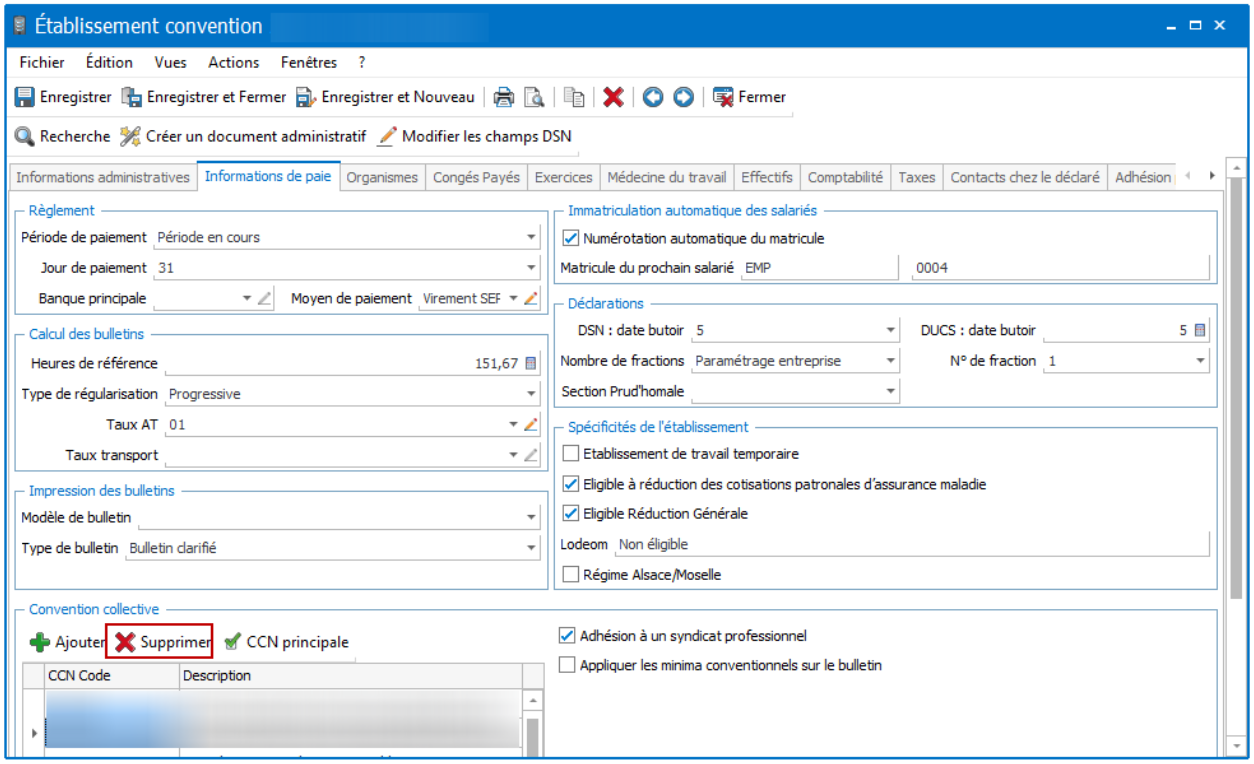Open the Fichier menu
Image resolution: width=1254 pixels, height=764 pixels.
(42, 62)
